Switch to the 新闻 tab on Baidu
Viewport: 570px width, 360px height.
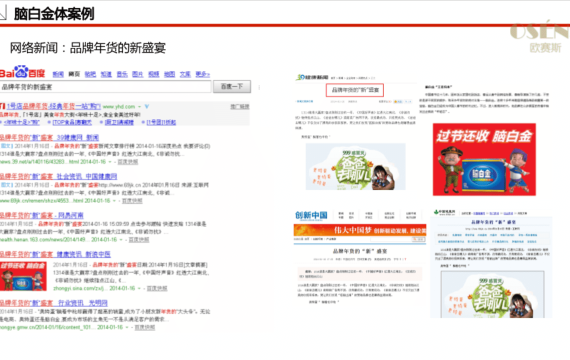(x=58, y=74)
